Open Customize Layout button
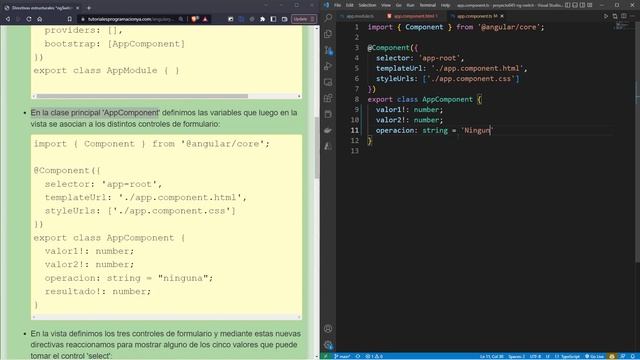This screenshot has height=360, width=640. [x=590, y=5]
